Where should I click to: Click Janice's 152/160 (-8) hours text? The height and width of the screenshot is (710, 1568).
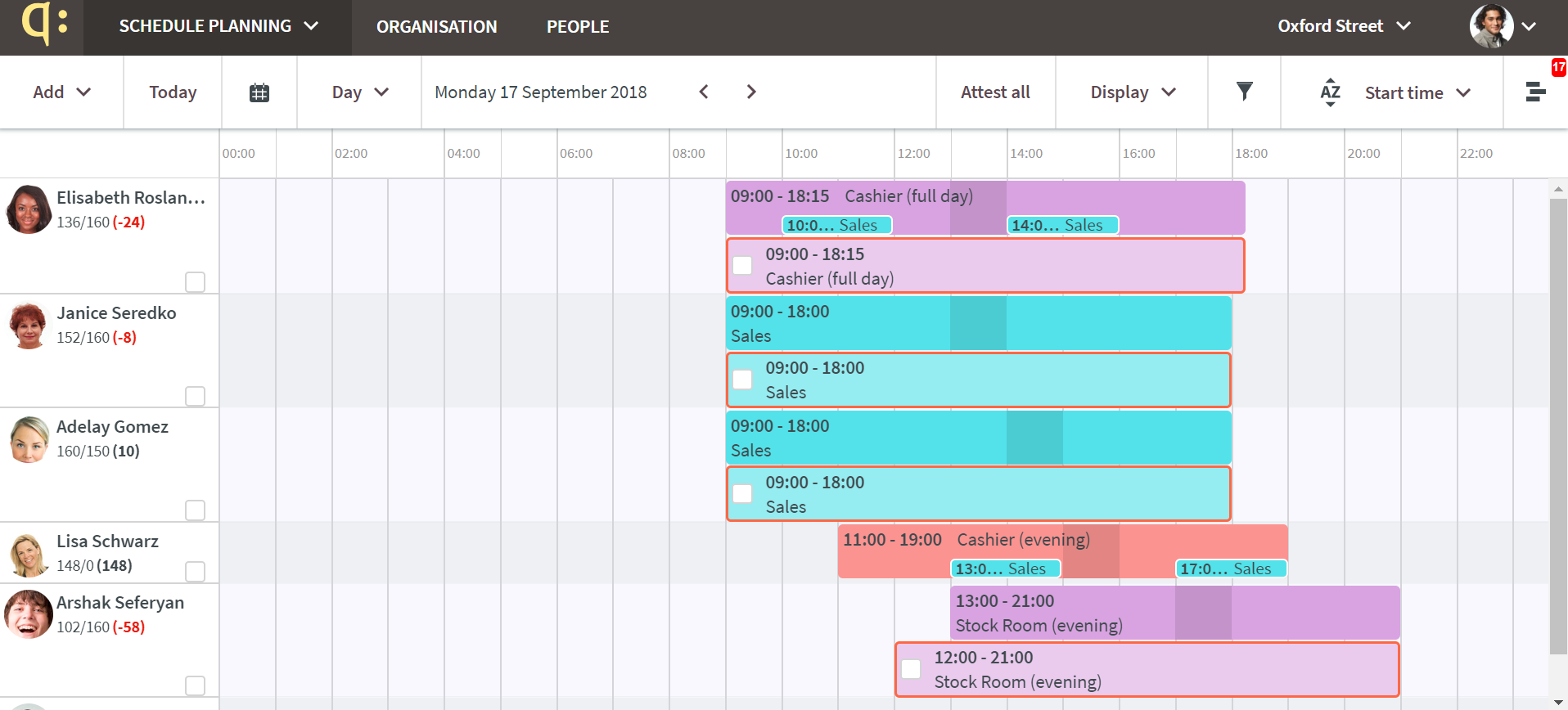(x=97, y=338)
